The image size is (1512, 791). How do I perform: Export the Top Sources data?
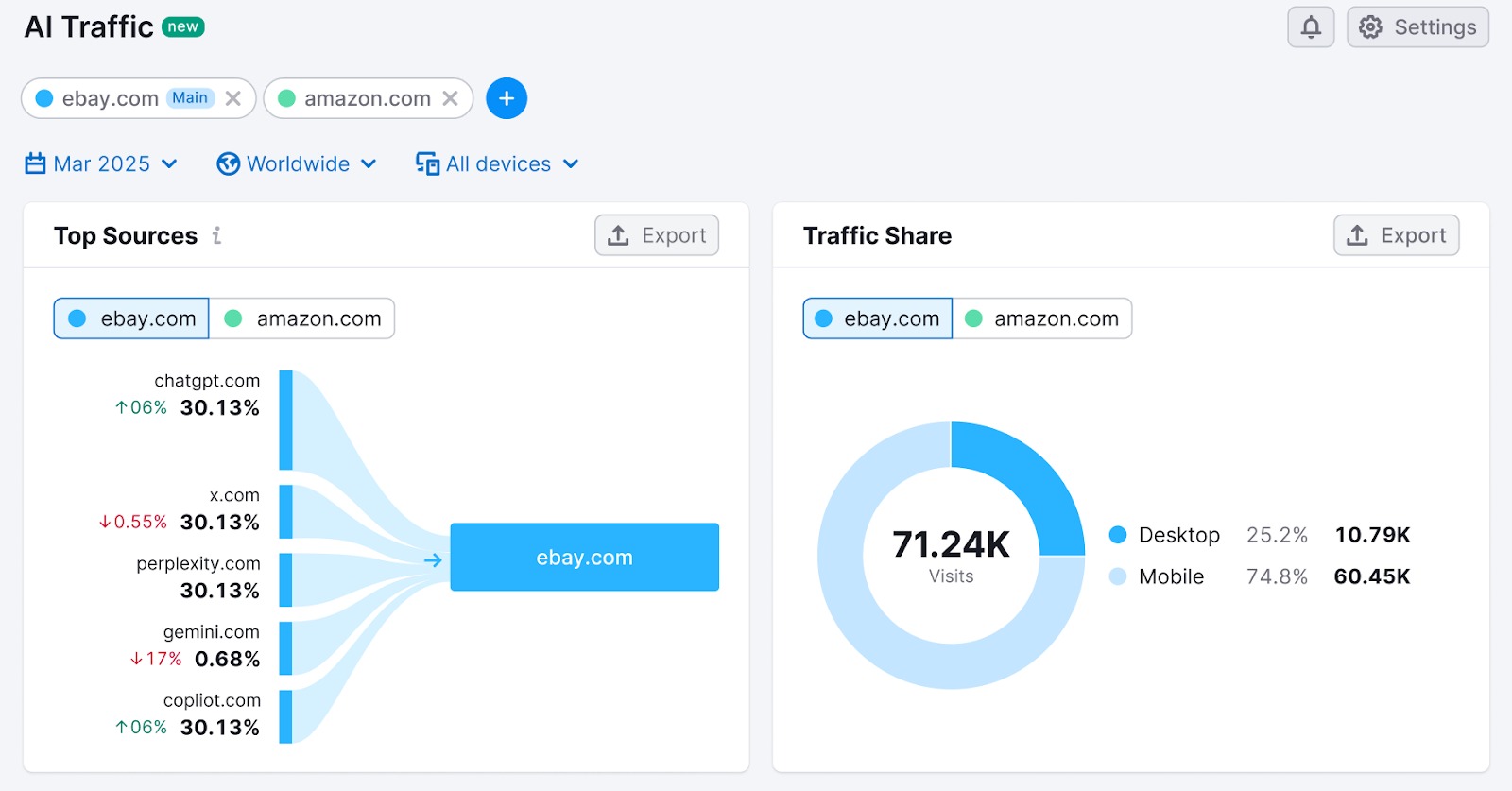click(x=657, y=235)
